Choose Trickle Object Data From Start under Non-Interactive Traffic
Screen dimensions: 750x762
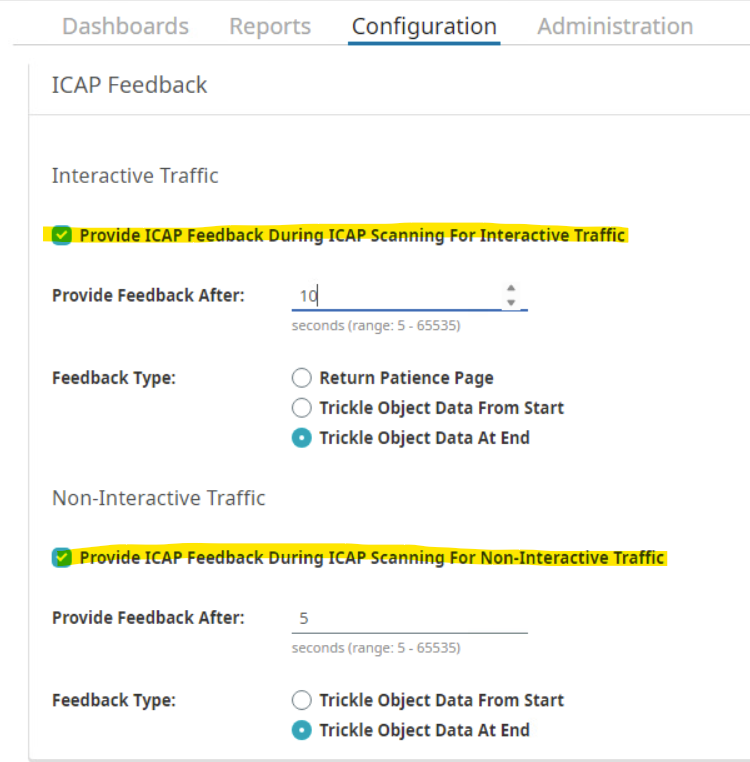tap(302, 700)
